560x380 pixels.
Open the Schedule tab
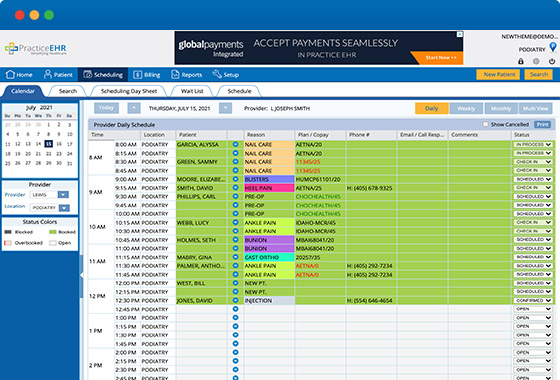click(239, 91)
